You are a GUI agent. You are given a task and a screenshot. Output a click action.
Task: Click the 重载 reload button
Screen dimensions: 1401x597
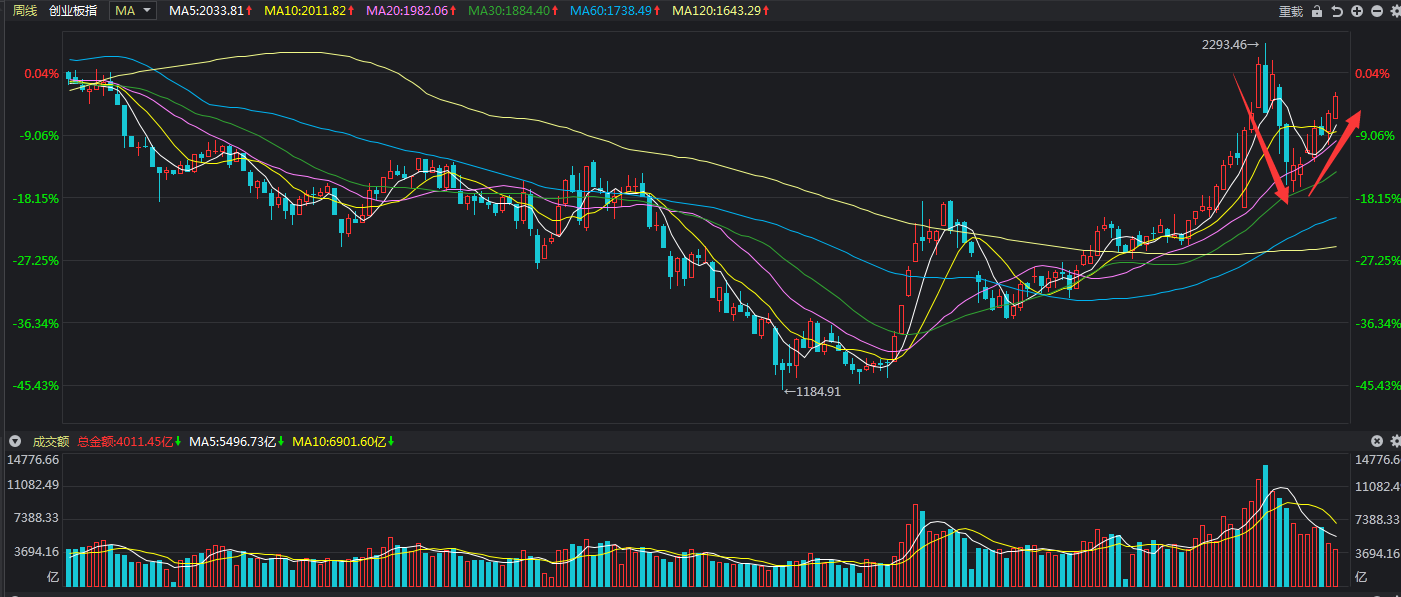[1291, 11]
